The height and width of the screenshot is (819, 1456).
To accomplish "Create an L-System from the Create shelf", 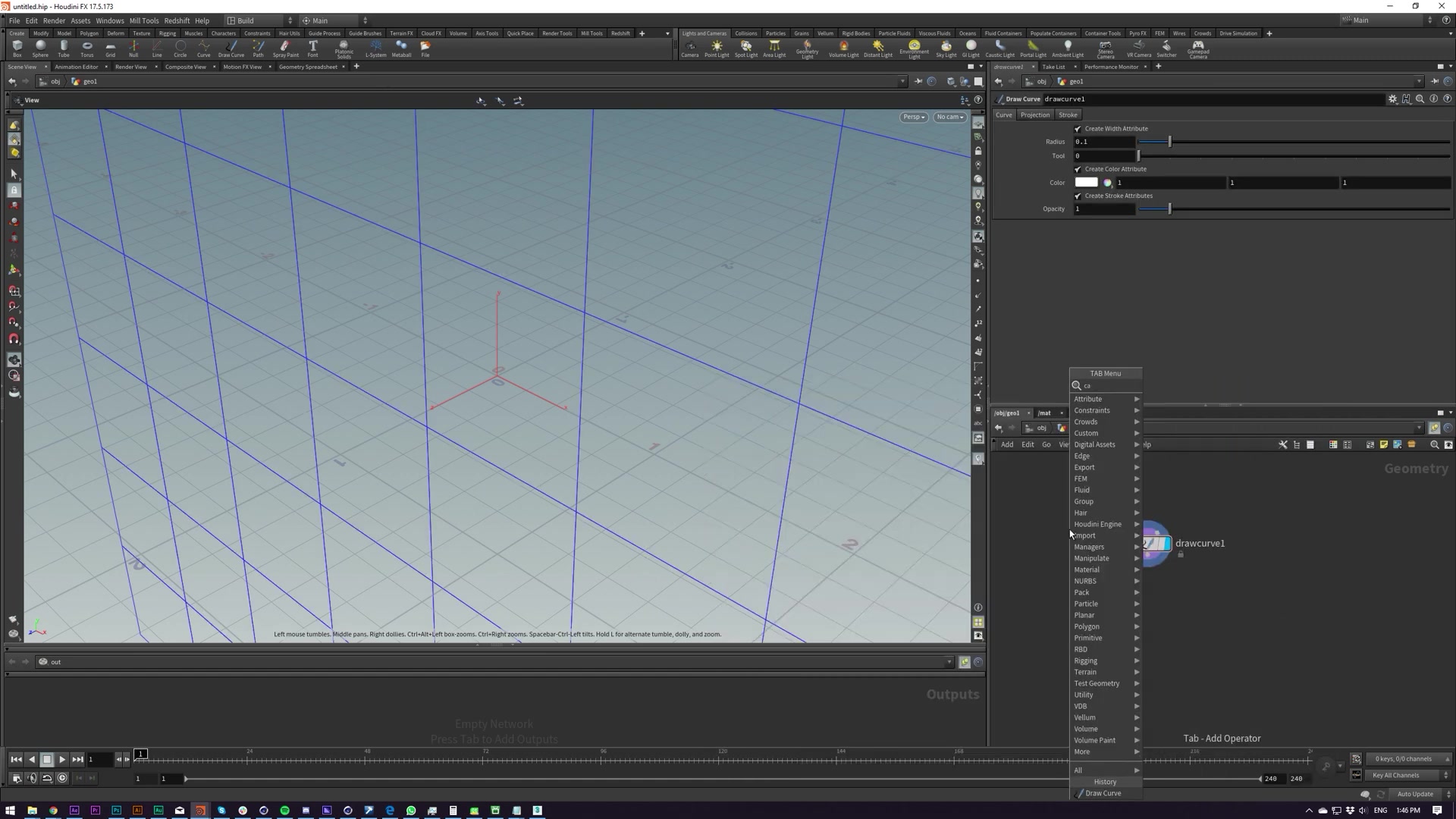I will coord(375,49).
